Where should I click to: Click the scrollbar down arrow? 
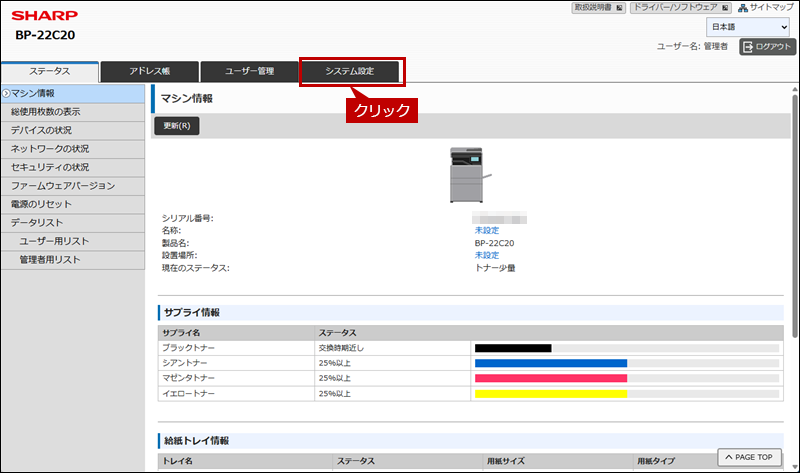click(794, 467)
